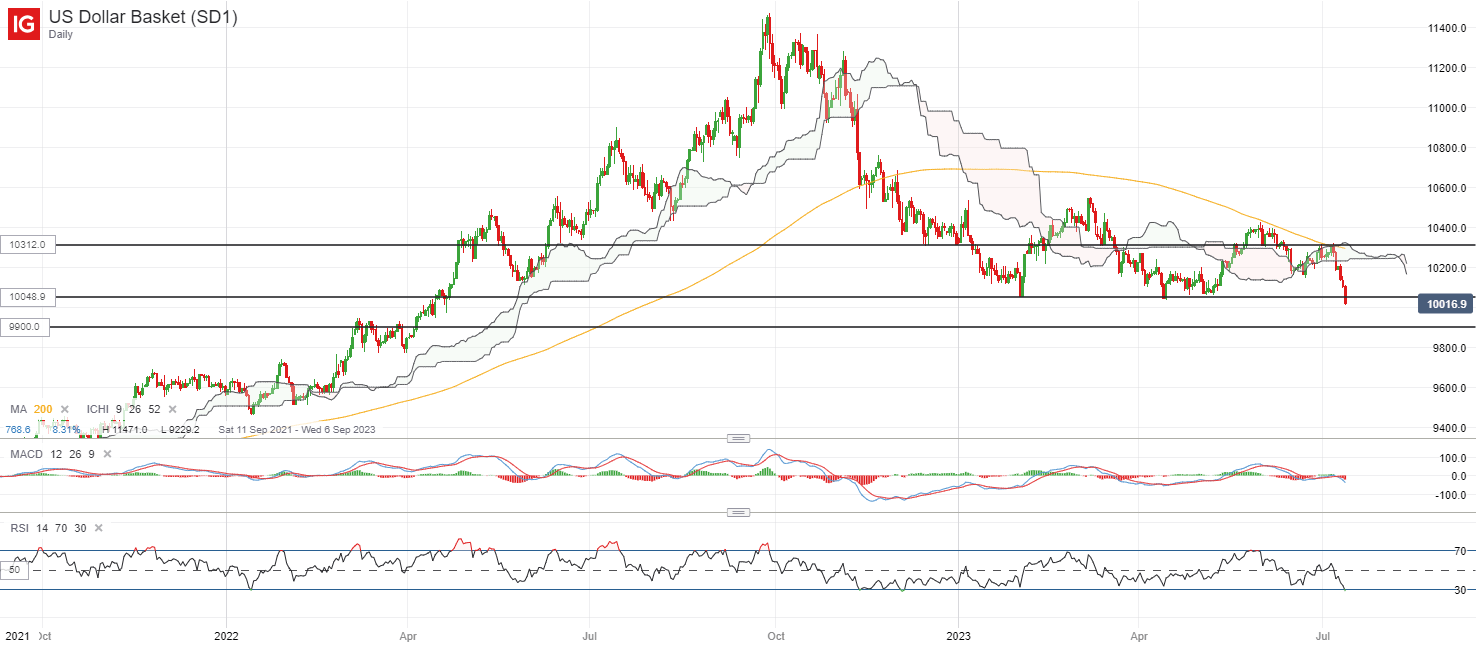Viewport: 1476px width, 646px height.
Task: Click the 768.6 change value
Action: (20, 429)
